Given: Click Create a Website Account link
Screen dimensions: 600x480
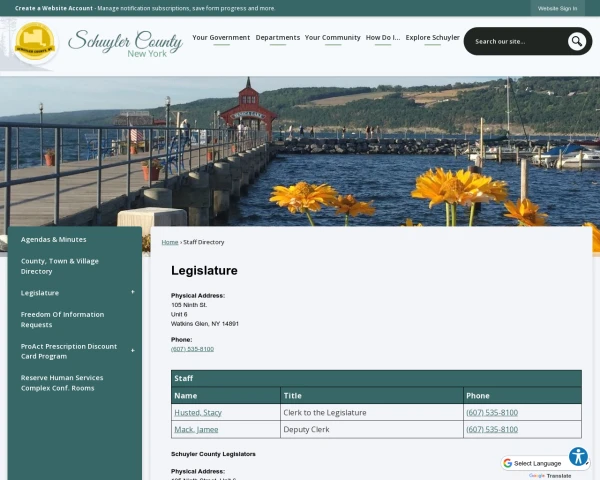Looking at the screenshot, I should [54, 8].
